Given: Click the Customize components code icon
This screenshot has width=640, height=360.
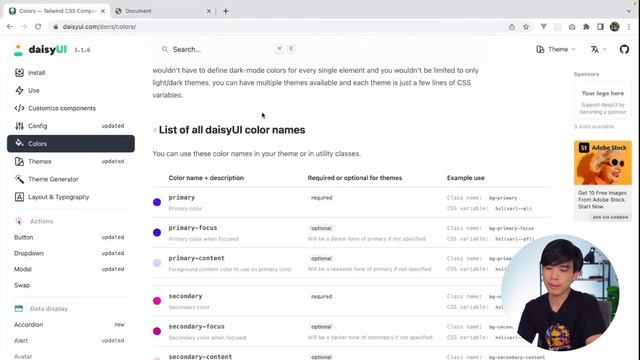Looking at the screenshot, I should click(x=19, y=108).
